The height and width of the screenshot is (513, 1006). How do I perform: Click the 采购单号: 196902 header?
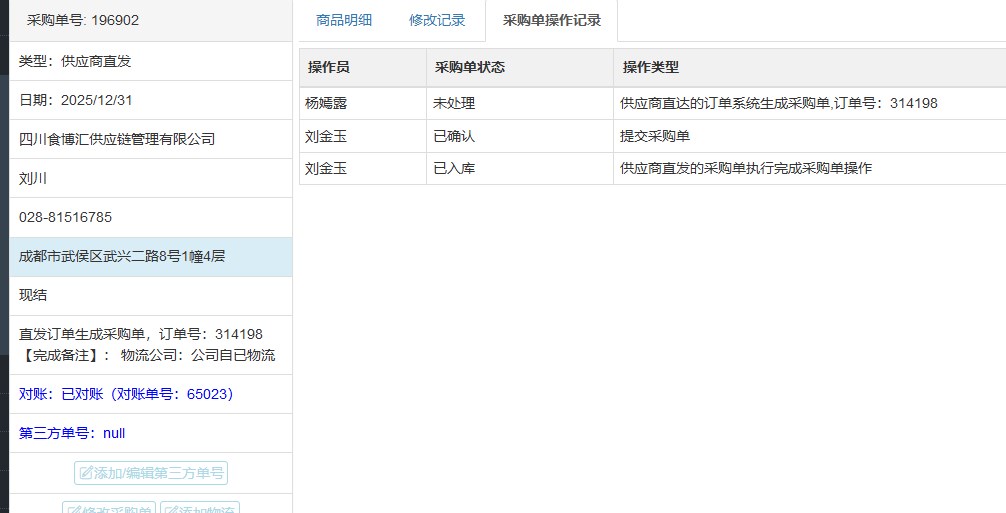pos(82,20)
